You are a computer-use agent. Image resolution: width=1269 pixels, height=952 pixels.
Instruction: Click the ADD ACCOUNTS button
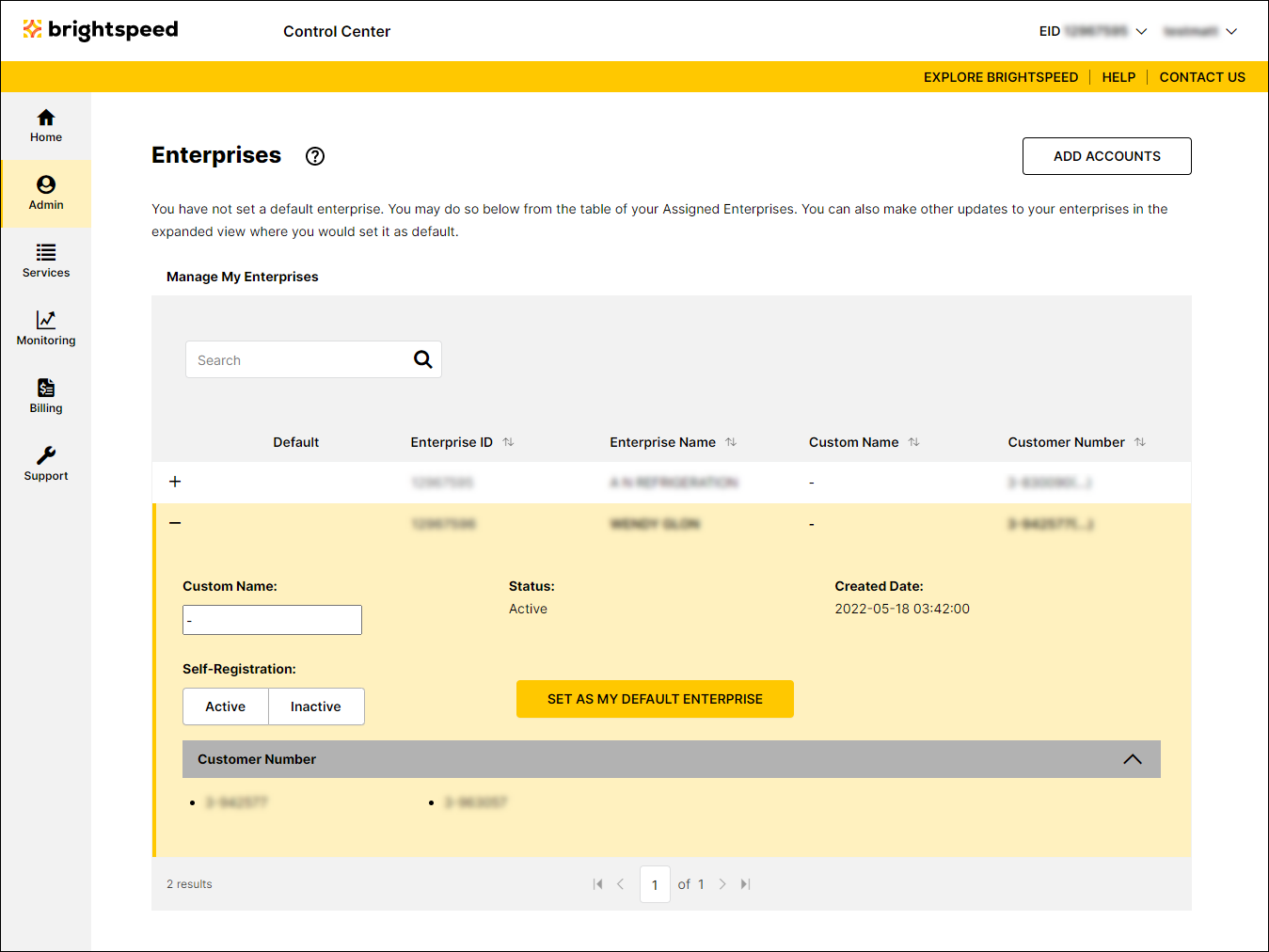tap(1107, 156)
